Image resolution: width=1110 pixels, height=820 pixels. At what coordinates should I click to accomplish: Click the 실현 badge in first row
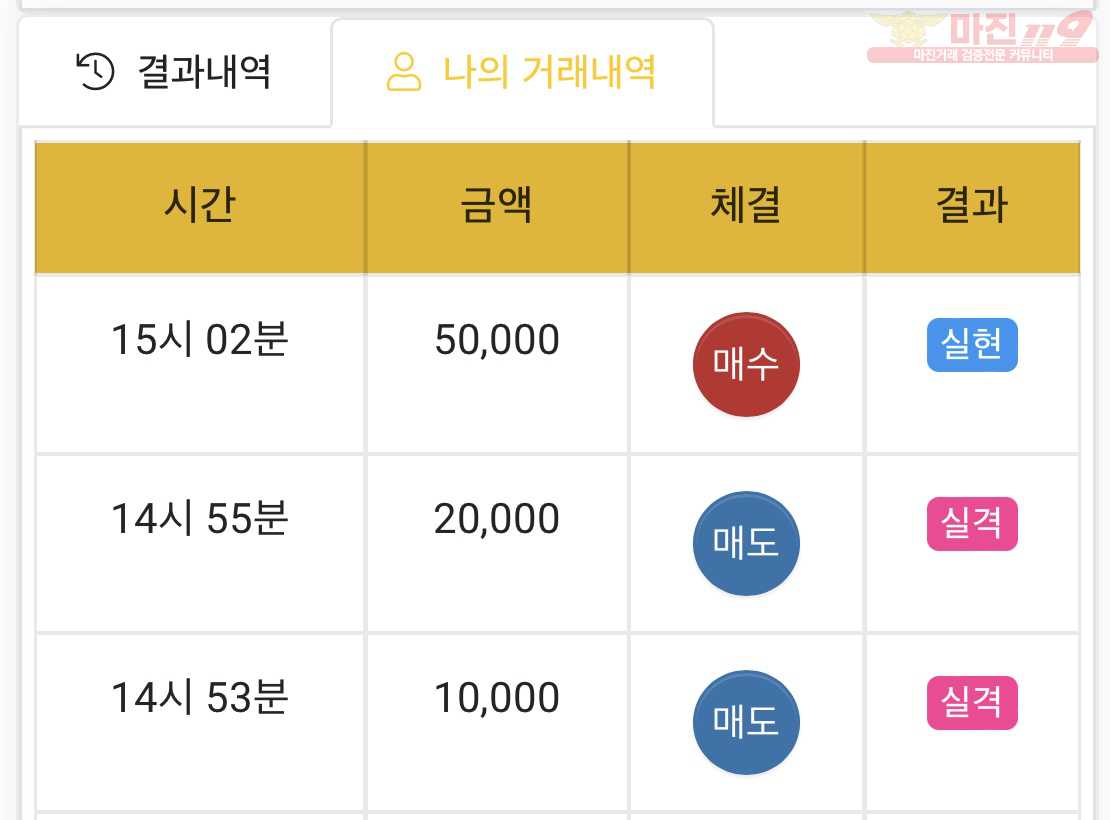pyautogui.click(x=972, y=345)
